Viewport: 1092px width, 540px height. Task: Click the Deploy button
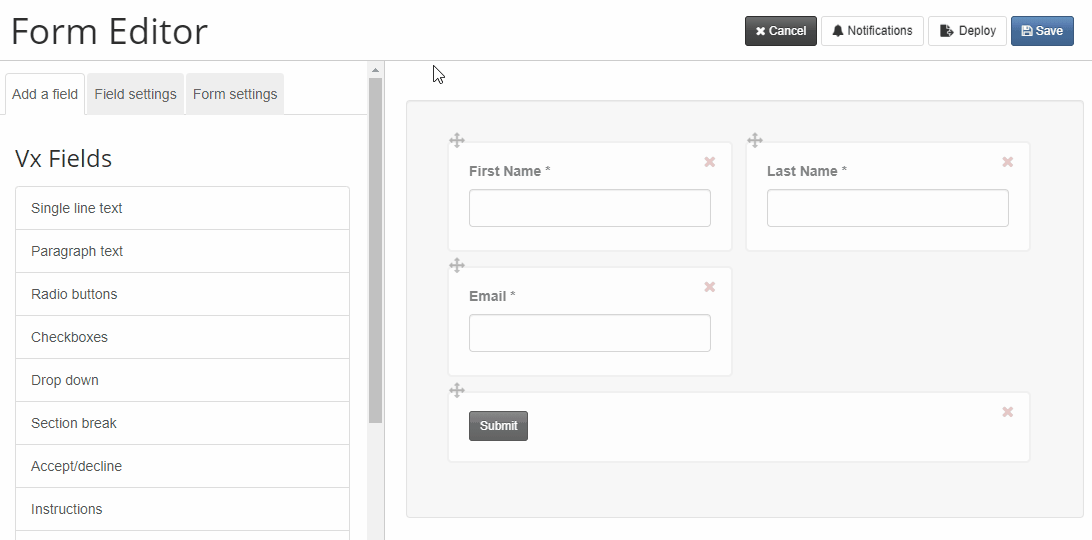pos(967,31)
